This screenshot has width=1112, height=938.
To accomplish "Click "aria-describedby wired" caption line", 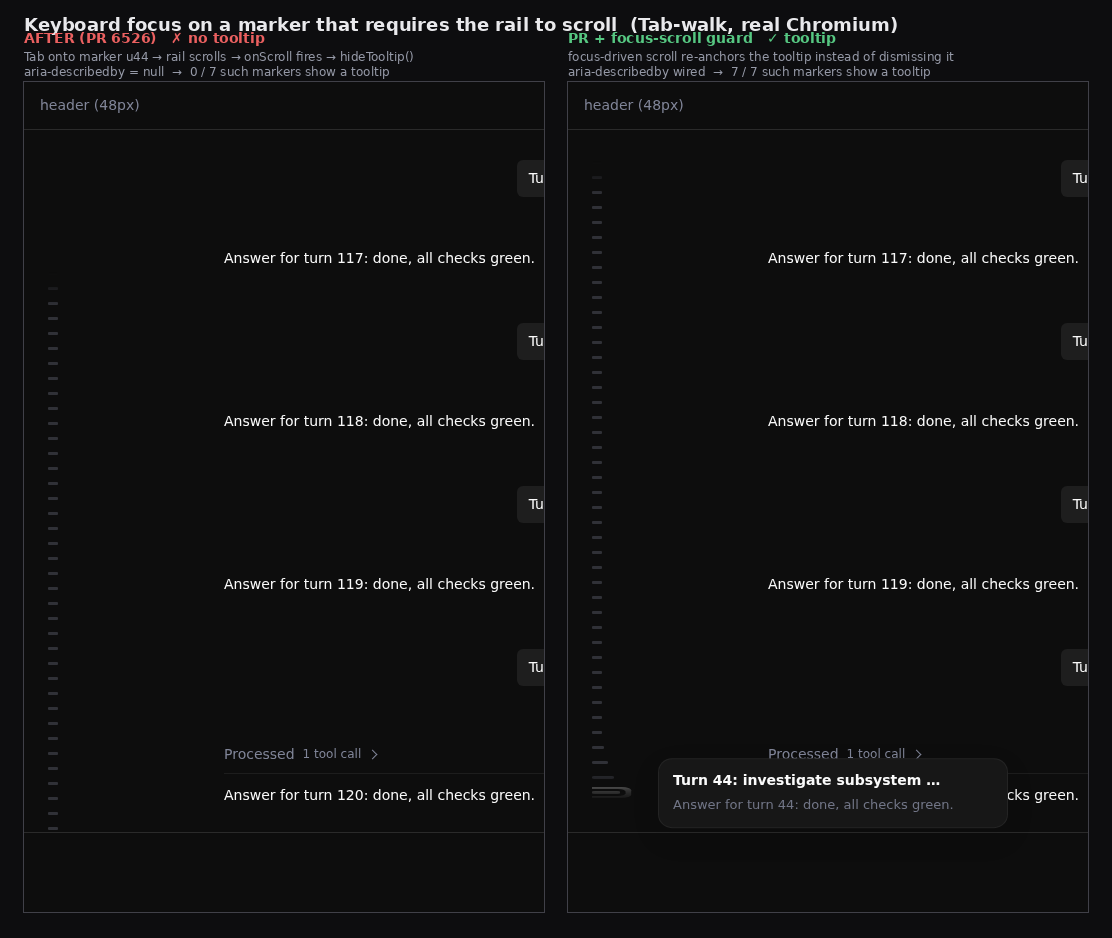I will pos(749,72).
